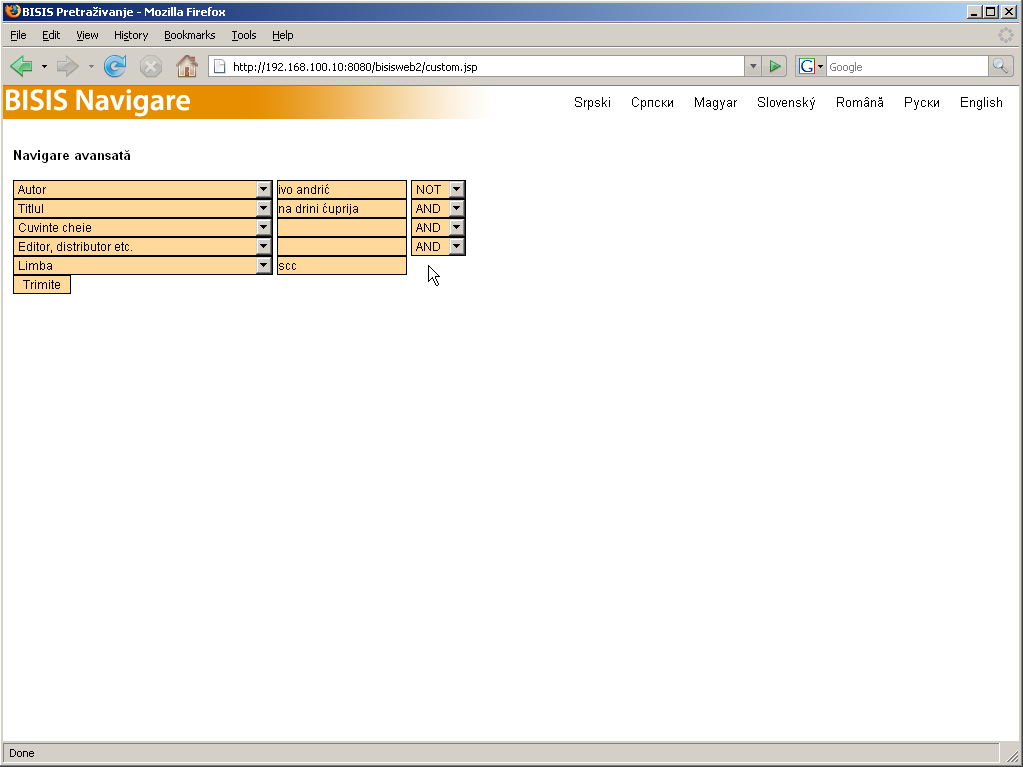Click the magnifier search icon
Image resolution: width=1023 pixels, height=767 pixels.
pyautogui.click(x=1001, y=66)
